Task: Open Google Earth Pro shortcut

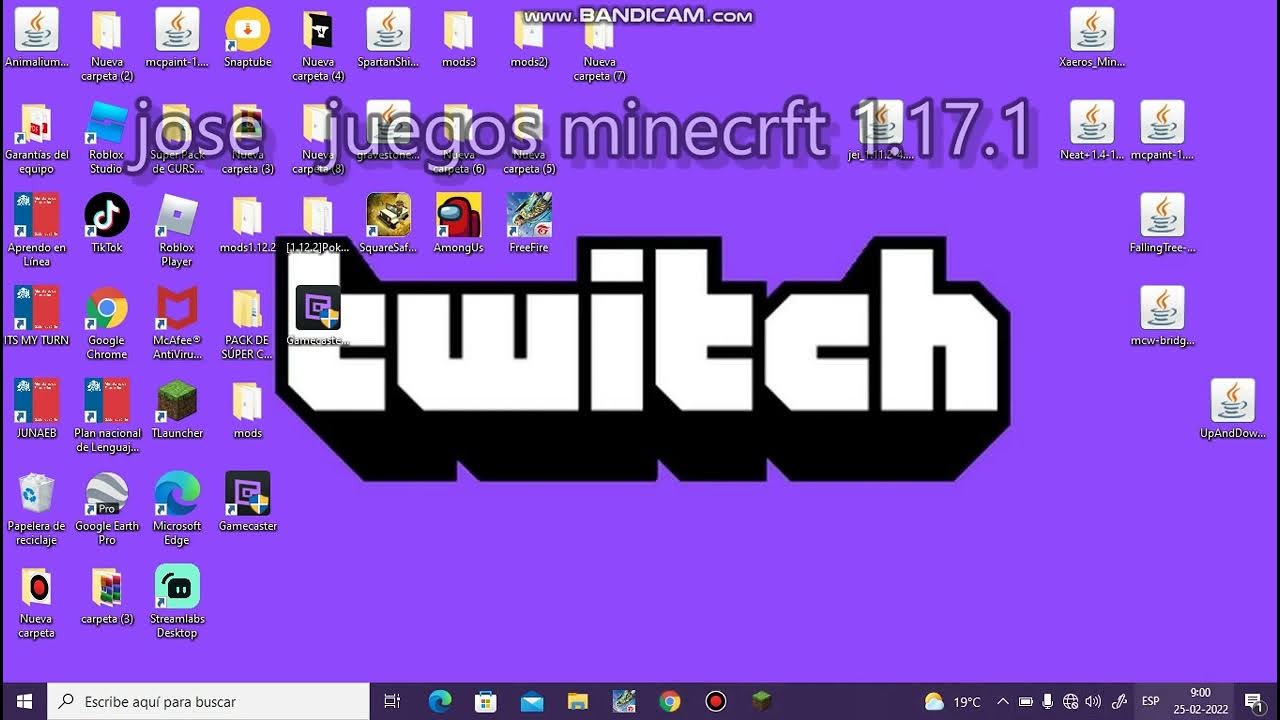Action: 106,495
